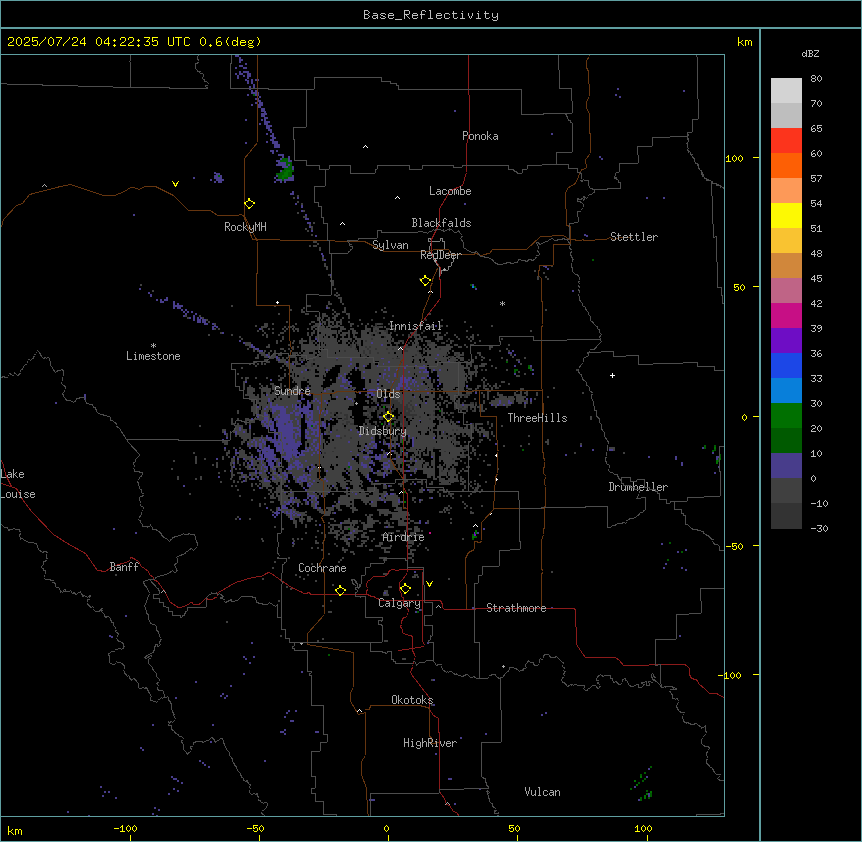Click the Sundre label
Image resolution: width=862 pixels, height=842 pixels.
pyautogui.click(x=292, y=391)
